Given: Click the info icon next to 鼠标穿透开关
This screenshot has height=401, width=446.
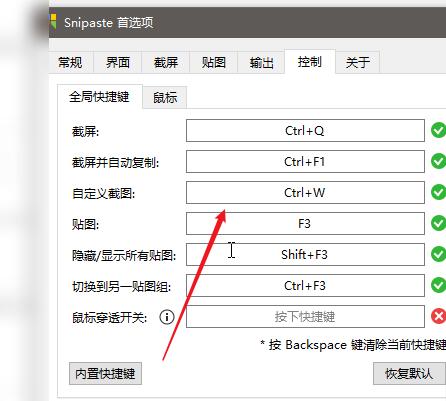Looking at the screenshot, I should click(167, 317).
